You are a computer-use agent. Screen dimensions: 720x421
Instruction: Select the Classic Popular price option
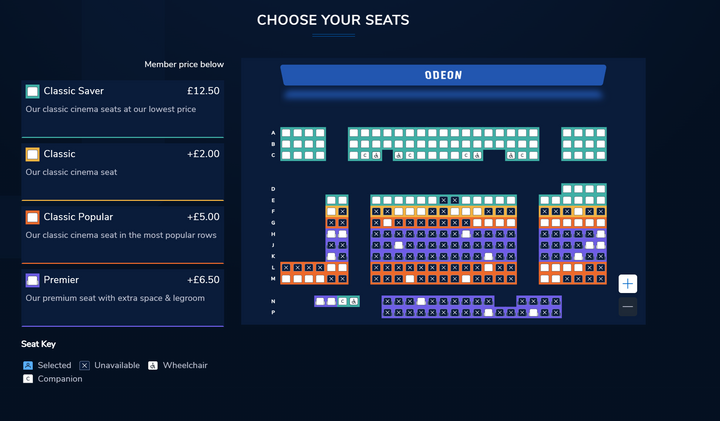coord(123,235)
